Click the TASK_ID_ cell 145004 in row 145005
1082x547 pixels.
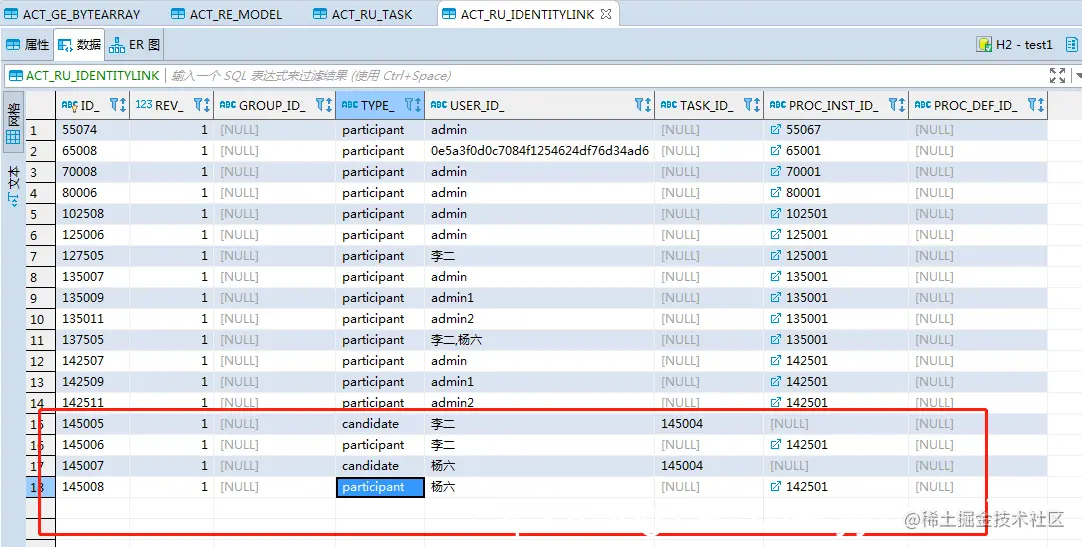(x=709, y=424)
